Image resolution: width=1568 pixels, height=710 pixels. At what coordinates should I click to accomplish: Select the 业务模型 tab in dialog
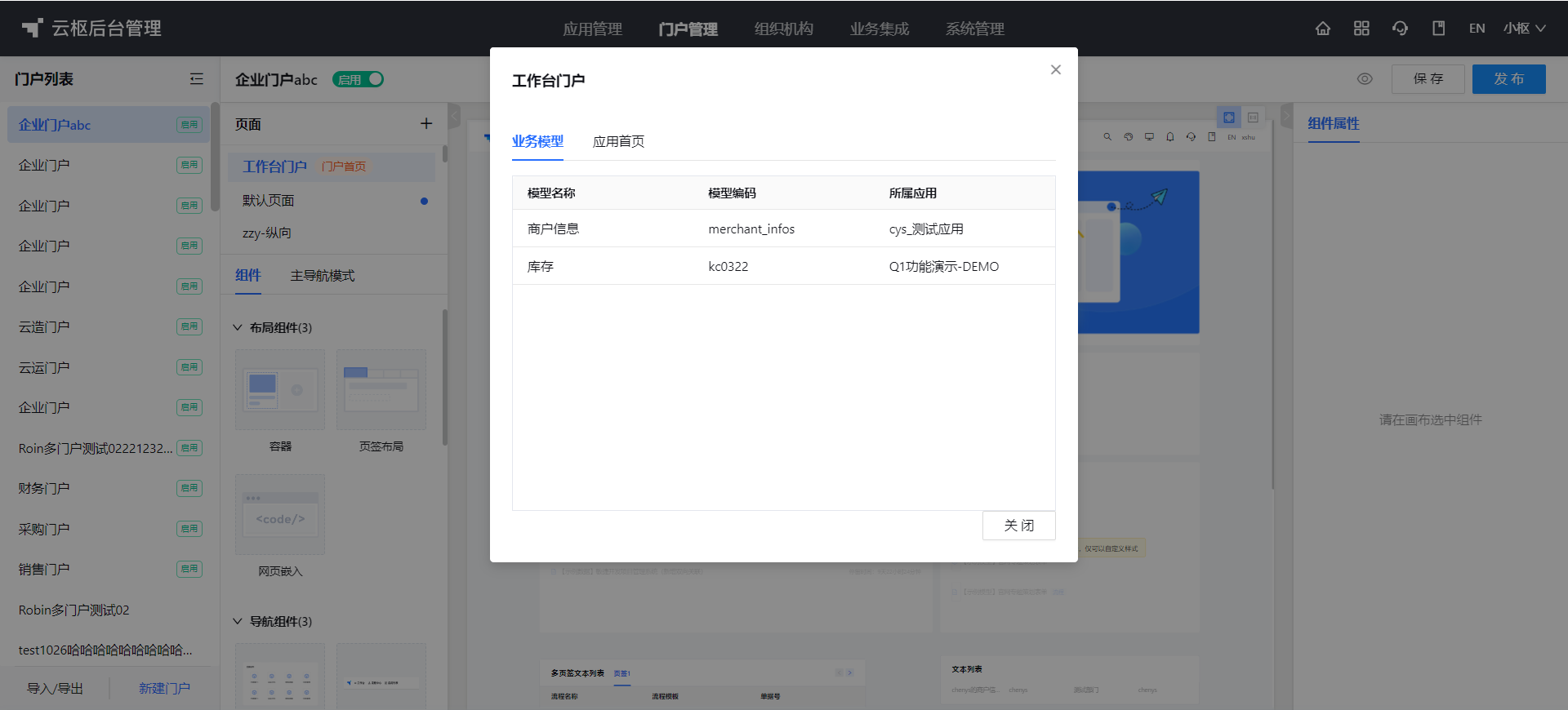click(x=537, y=141)
